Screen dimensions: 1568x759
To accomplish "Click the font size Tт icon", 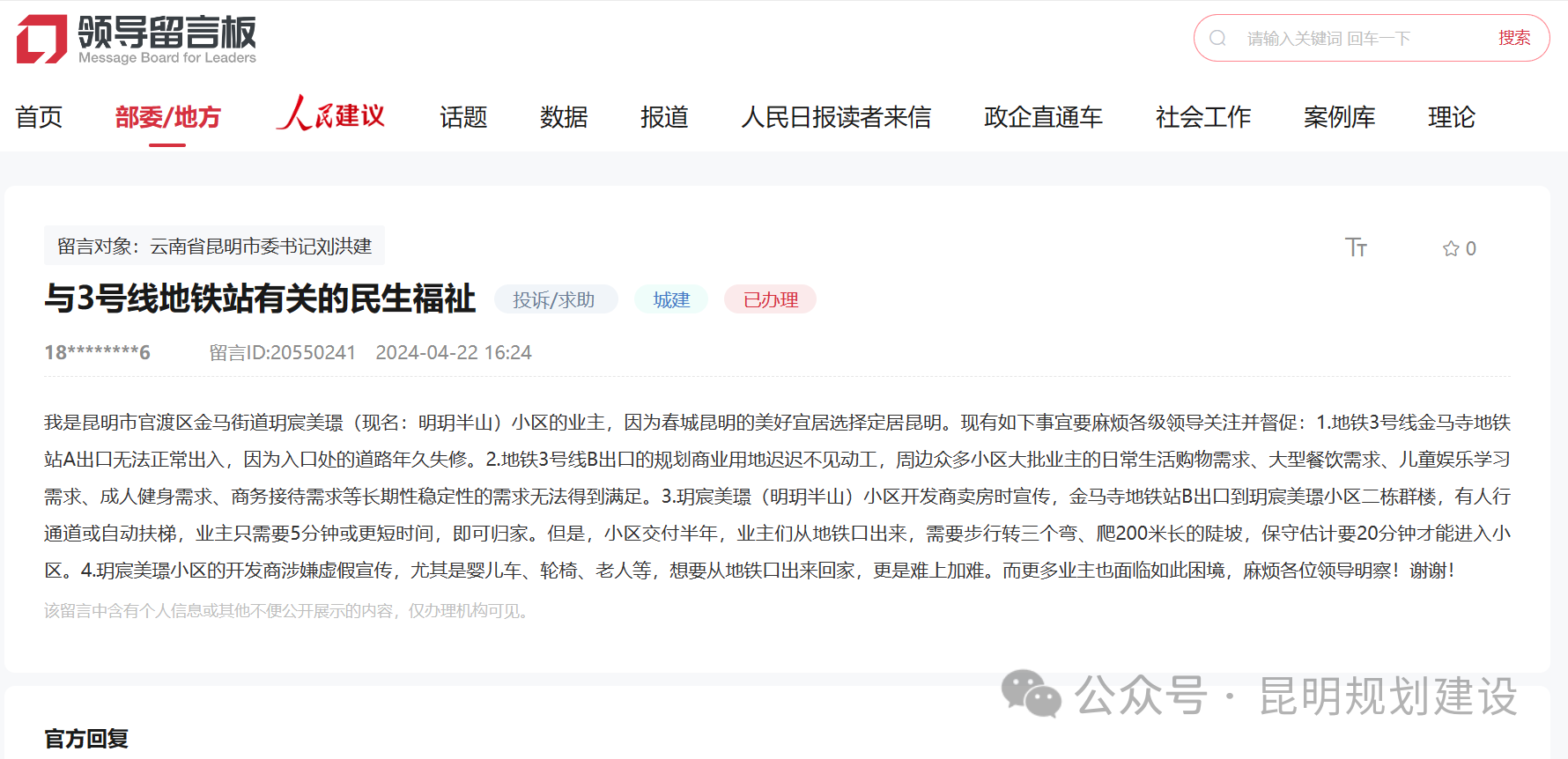I will point(1356,247).
